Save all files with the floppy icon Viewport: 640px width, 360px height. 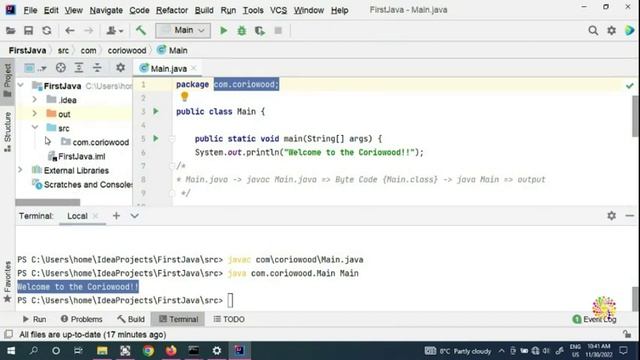28,31
